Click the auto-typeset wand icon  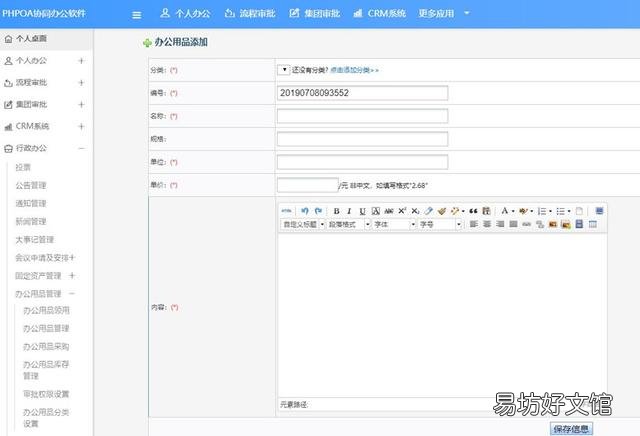coord(455,211)
